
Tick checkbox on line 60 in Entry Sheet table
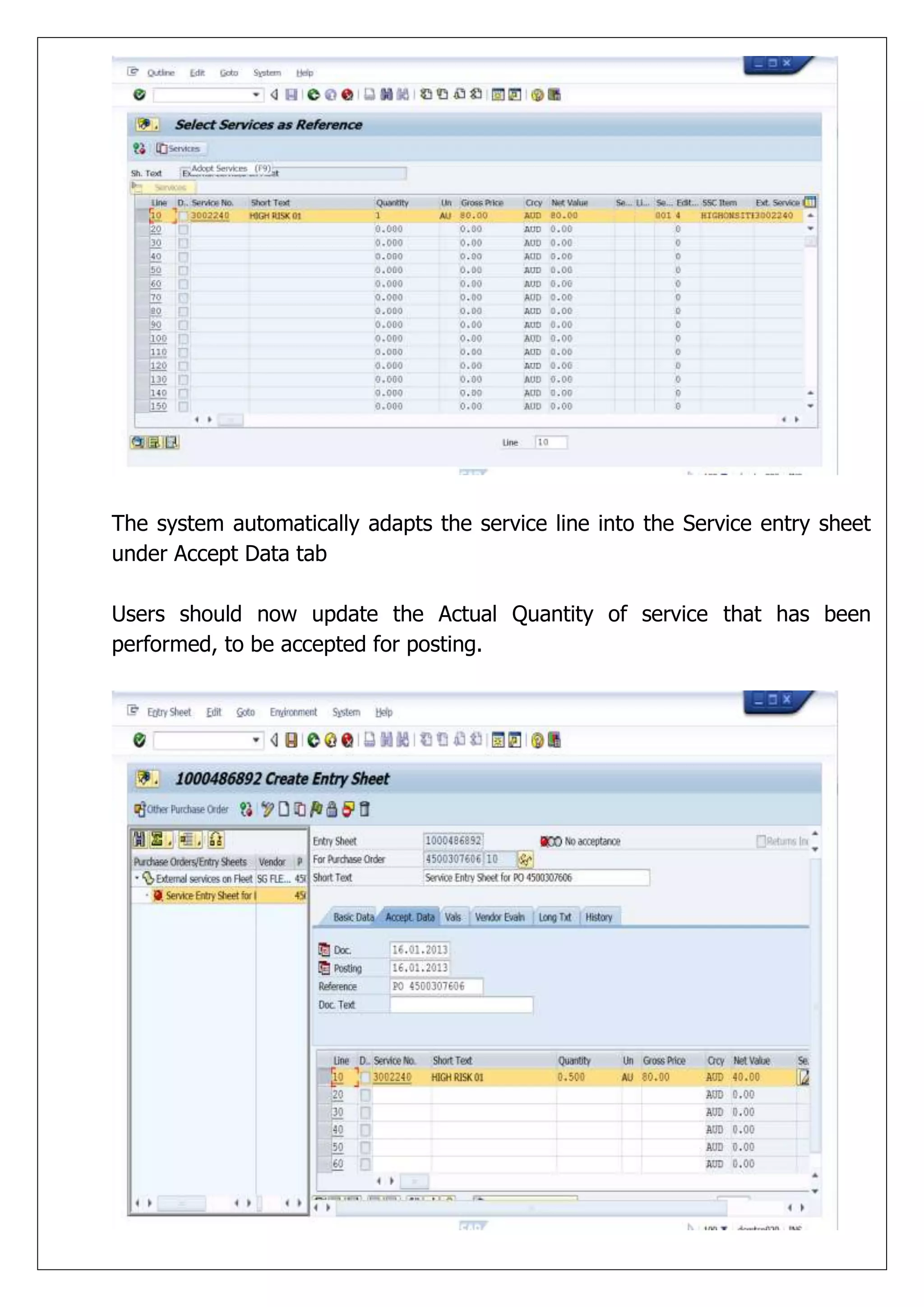click(365, 1164)
